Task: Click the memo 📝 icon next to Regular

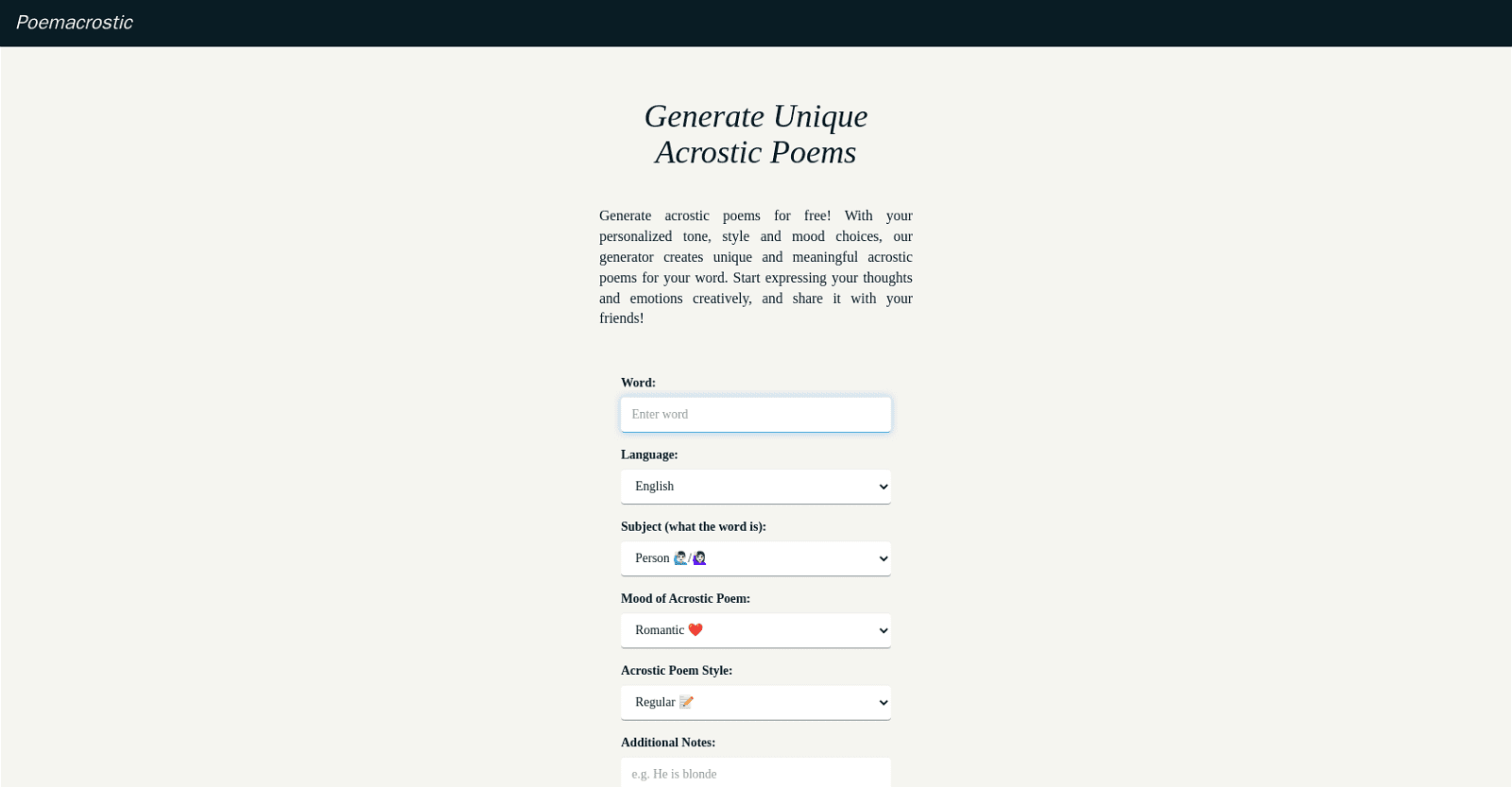Action: 687,702
